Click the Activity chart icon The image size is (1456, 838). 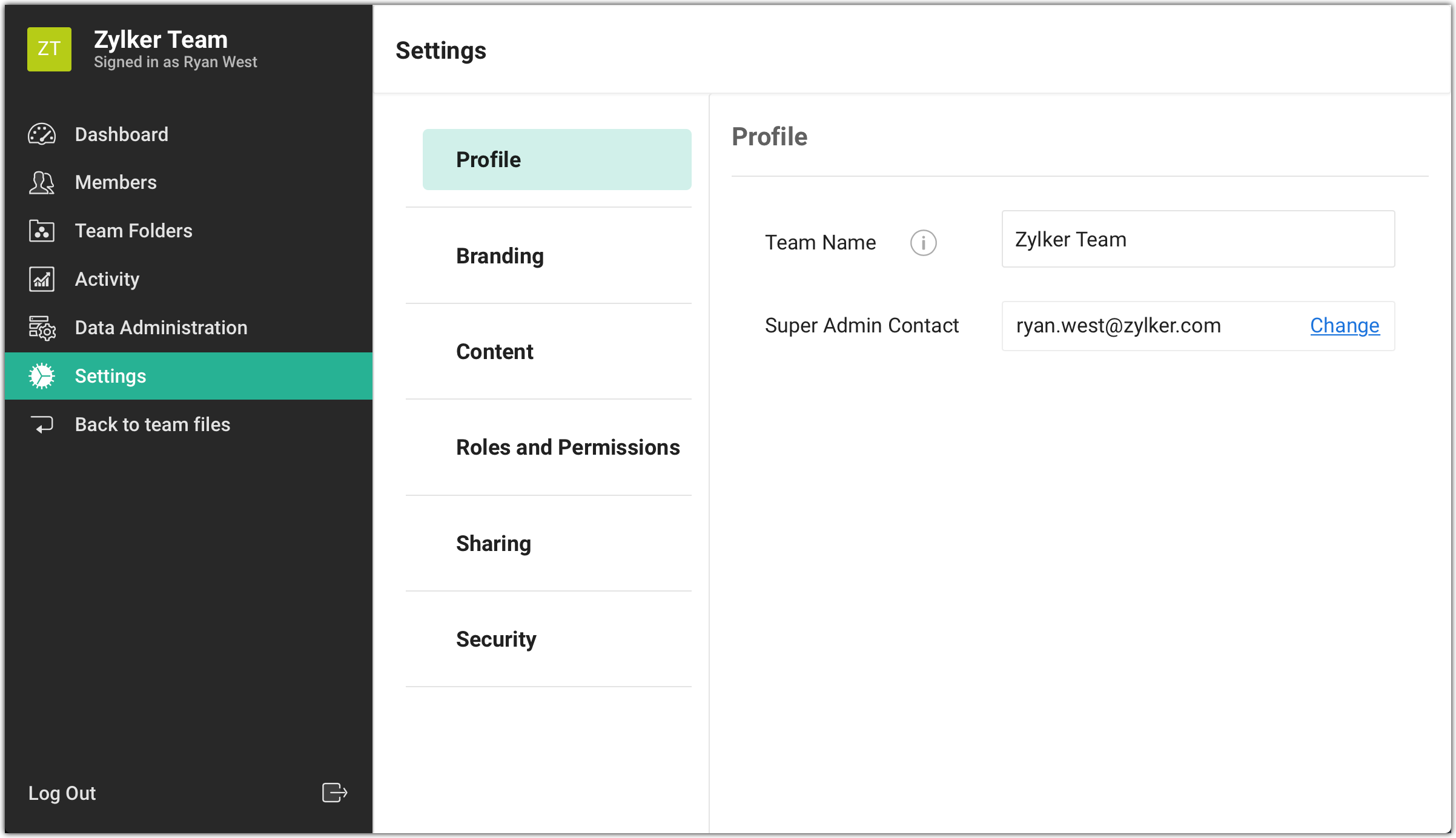click(x=42, y=279)
